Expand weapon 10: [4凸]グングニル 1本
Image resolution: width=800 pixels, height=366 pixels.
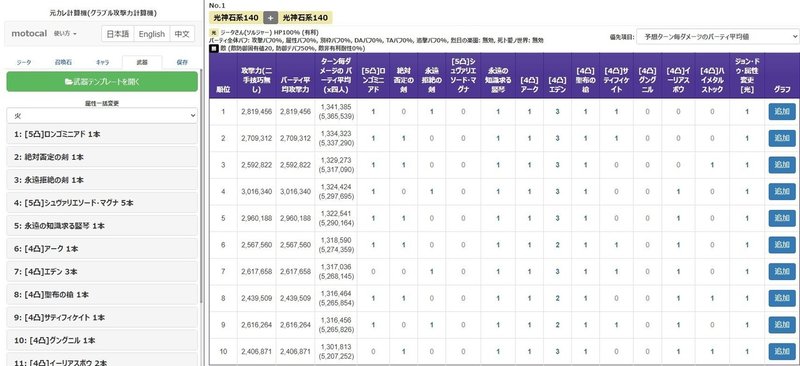(102, 340)
